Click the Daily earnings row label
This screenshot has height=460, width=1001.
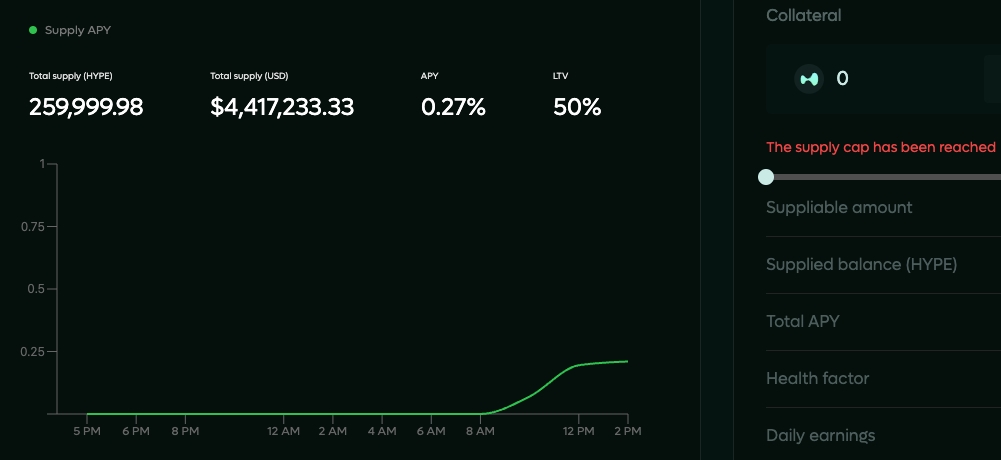(x=821, y=436)
